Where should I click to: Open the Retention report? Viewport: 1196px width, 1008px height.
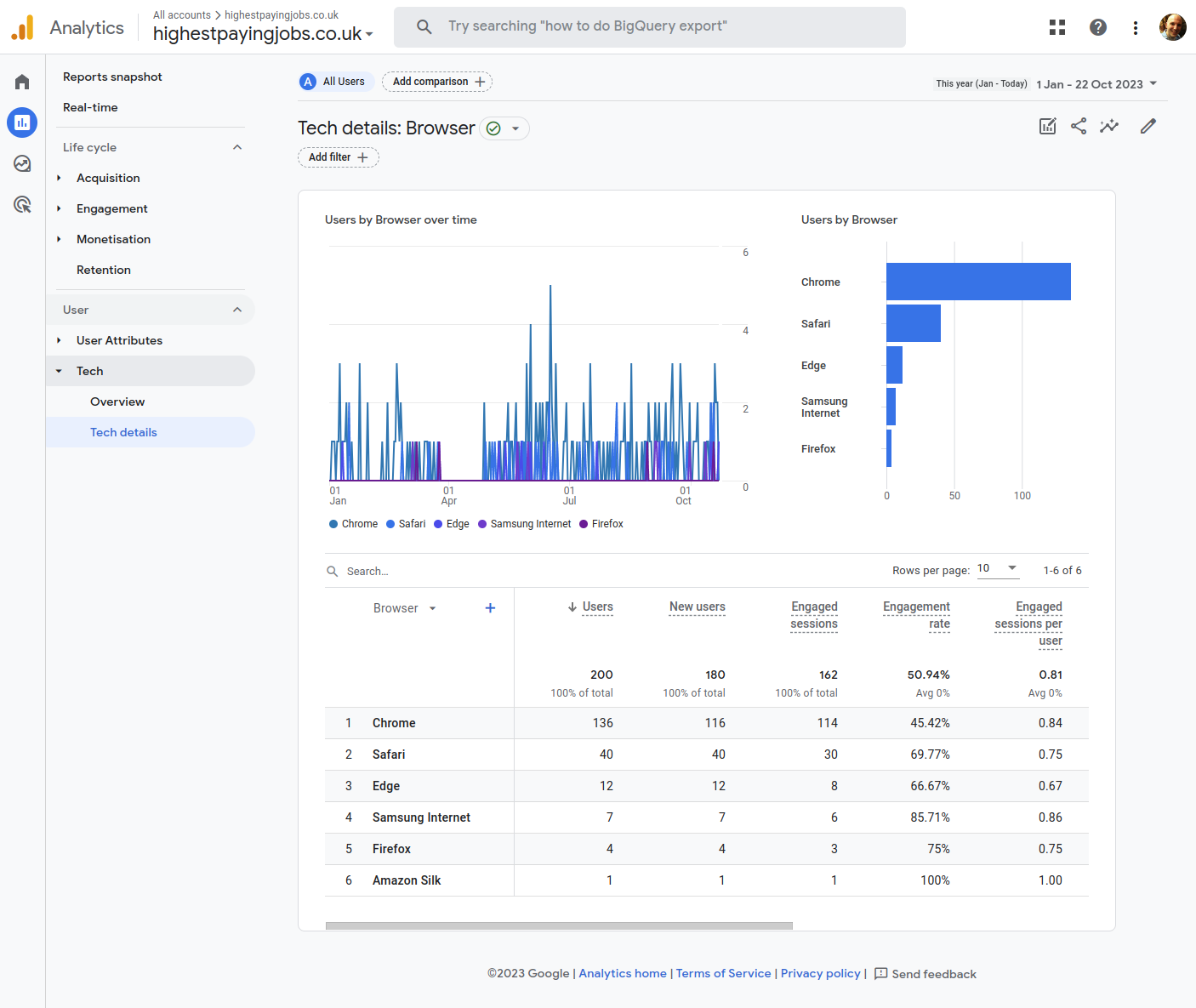coord(104,270)
